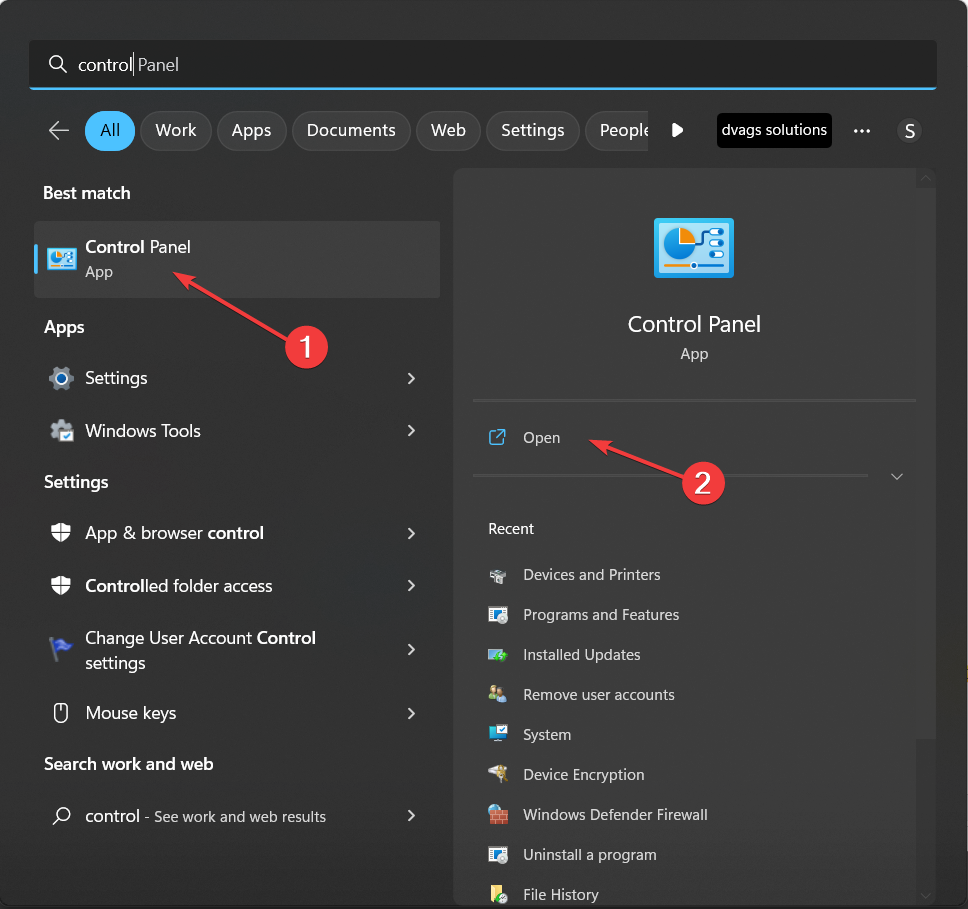Open Installed Updates from Recent
This screenshot has height=909, width=968.
[582, 655]
